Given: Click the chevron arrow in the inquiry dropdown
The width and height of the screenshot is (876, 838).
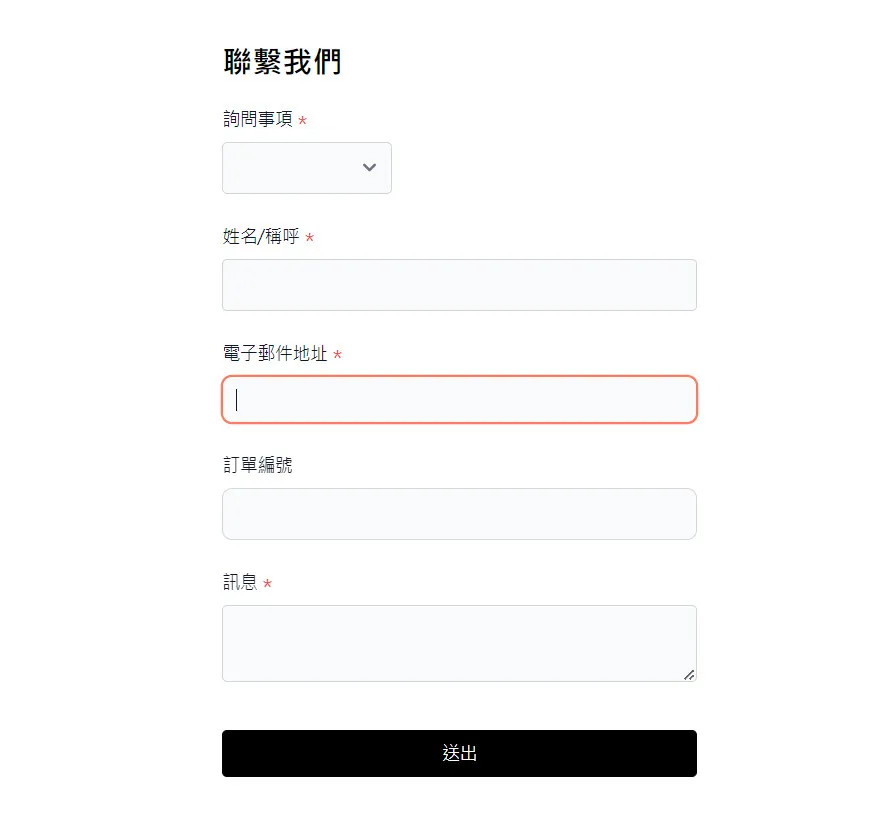Looking at the screenshot, I should pyautogui.click(x=369, y=168).
